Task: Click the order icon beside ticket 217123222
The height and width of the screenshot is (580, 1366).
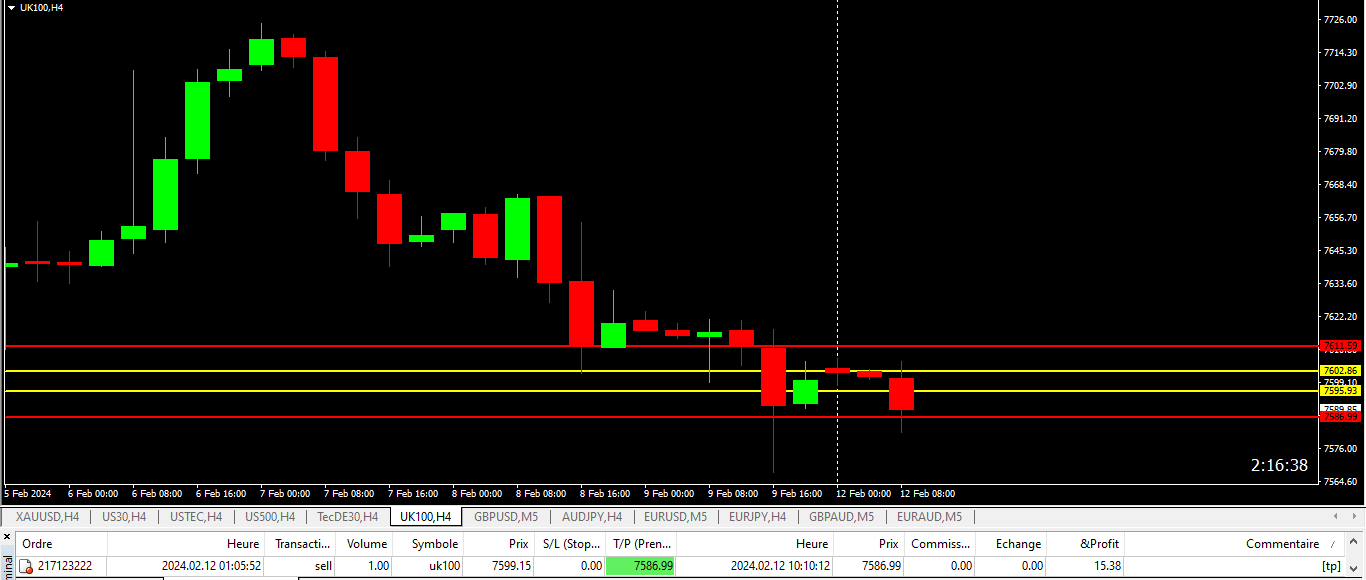Action: point(27,566)
